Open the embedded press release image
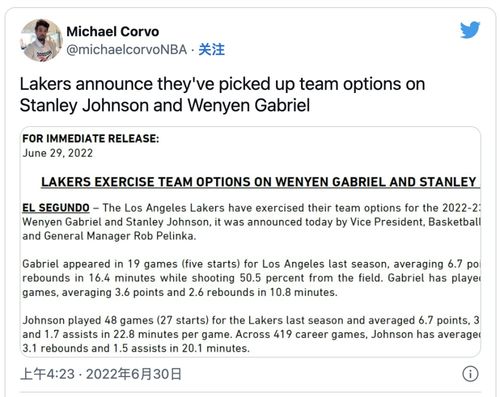The width and height of the screenshot is (500, 397). [x=250, y=242]
